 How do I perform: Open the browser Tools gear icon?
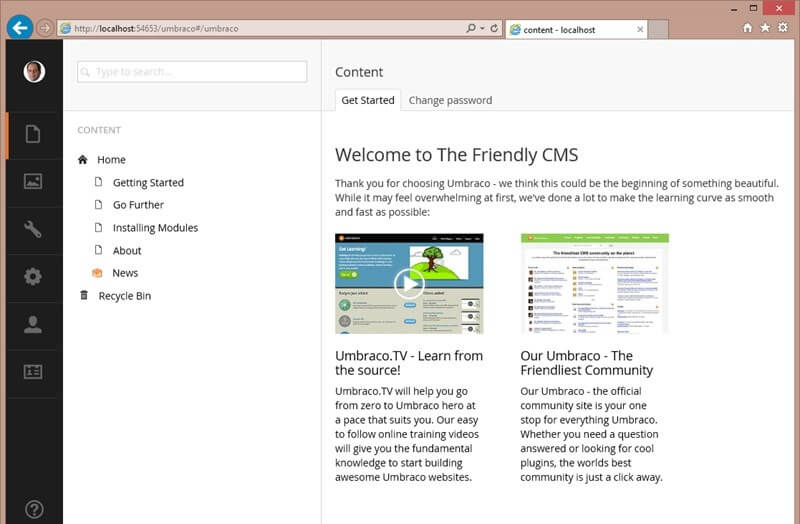tap(783, 28)
